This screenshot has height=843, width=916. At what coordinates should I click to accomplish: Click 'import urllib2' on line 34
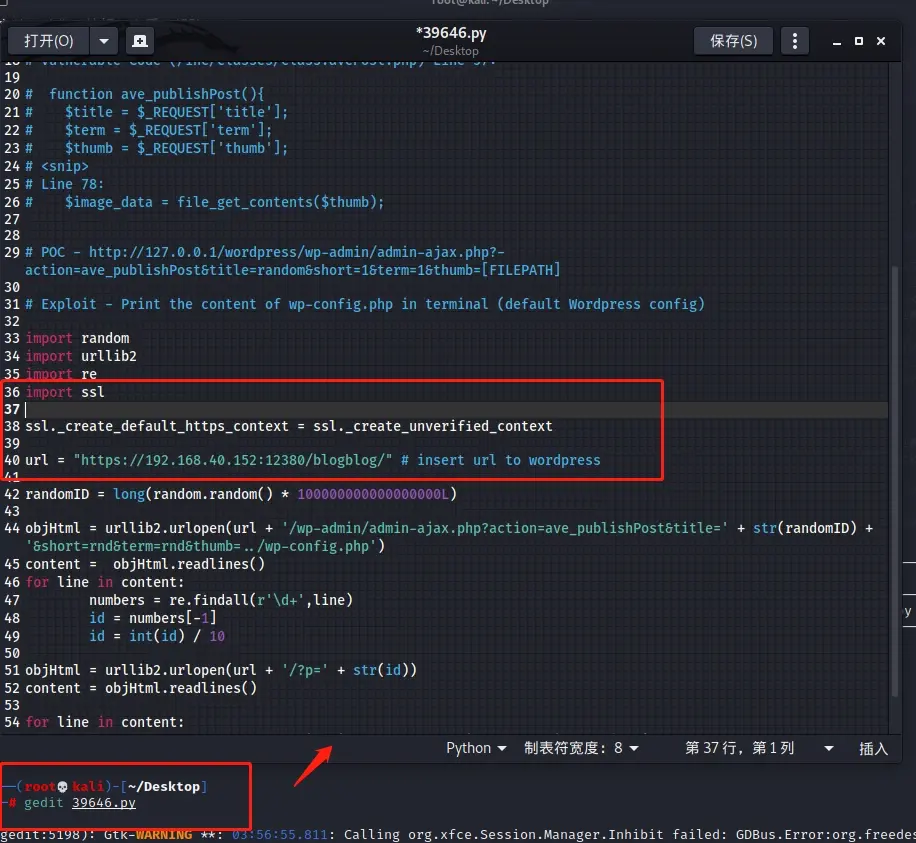point(81,356)
